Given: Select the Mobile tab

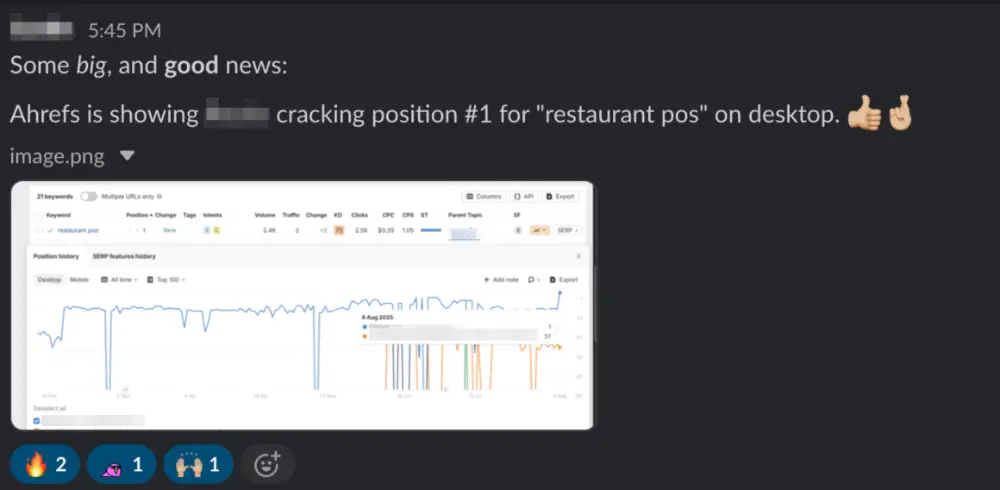Looking at the screenshot, I should pos(79,280).
